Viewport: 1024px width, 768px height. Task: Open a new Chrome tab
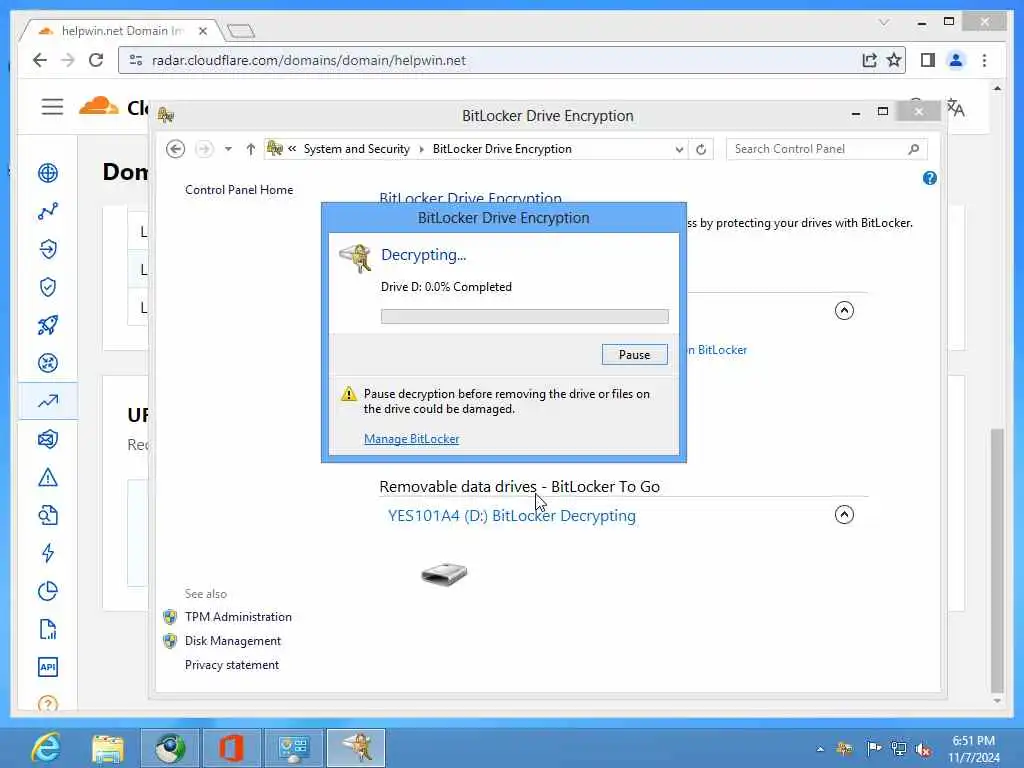click(241, 31)
